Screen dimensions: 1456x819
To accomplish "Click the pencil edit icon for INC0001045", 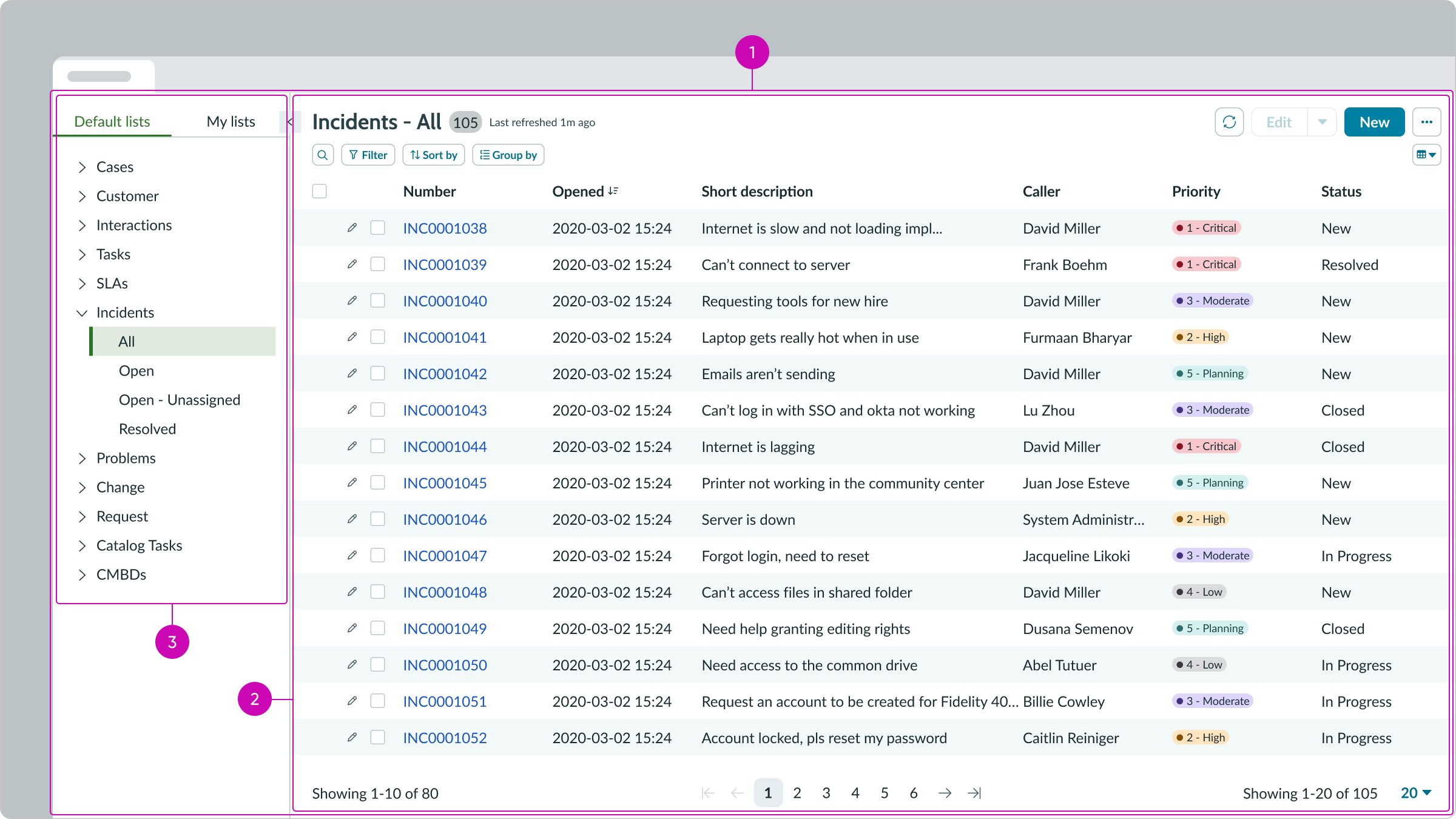I will pyautogui.click(x=352, y=482).
